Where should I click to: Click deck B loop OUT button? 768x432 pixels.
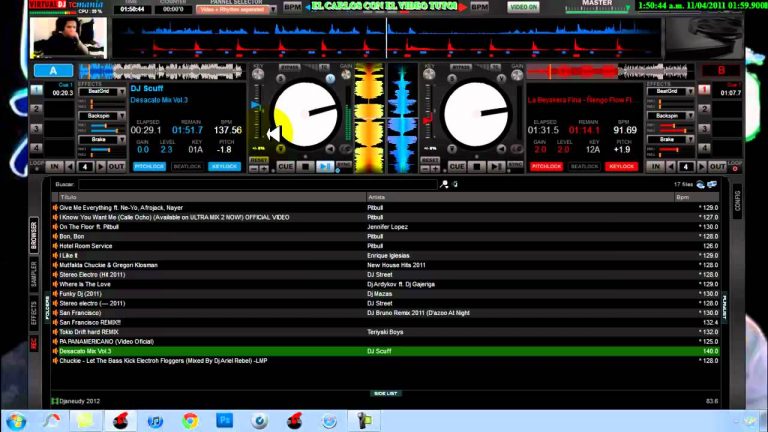point(718,167)
